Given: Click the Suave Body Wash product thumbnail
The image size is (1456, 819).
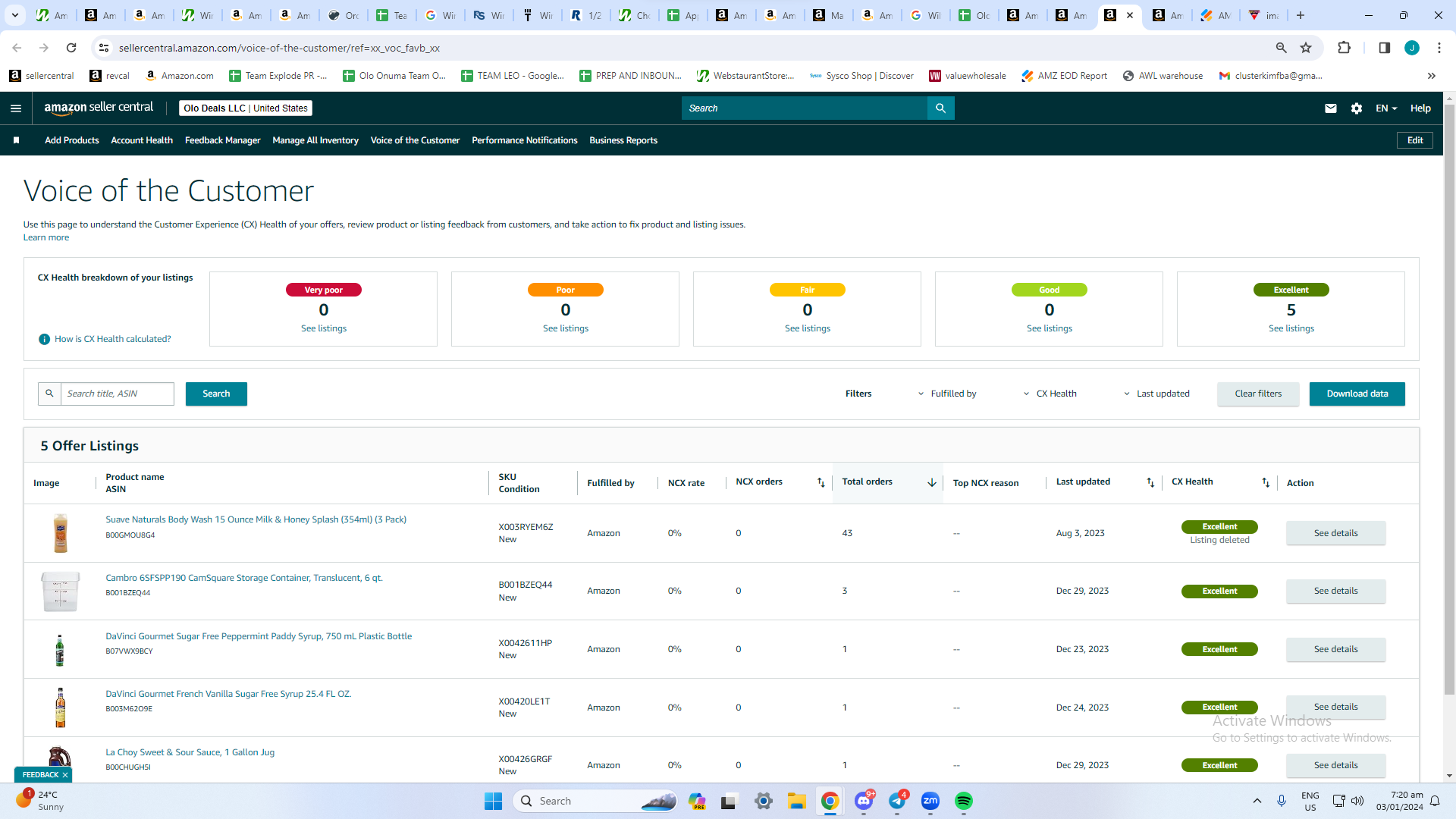Looking at the screenshot, I should pyautogui.click(x=60, y=533).
